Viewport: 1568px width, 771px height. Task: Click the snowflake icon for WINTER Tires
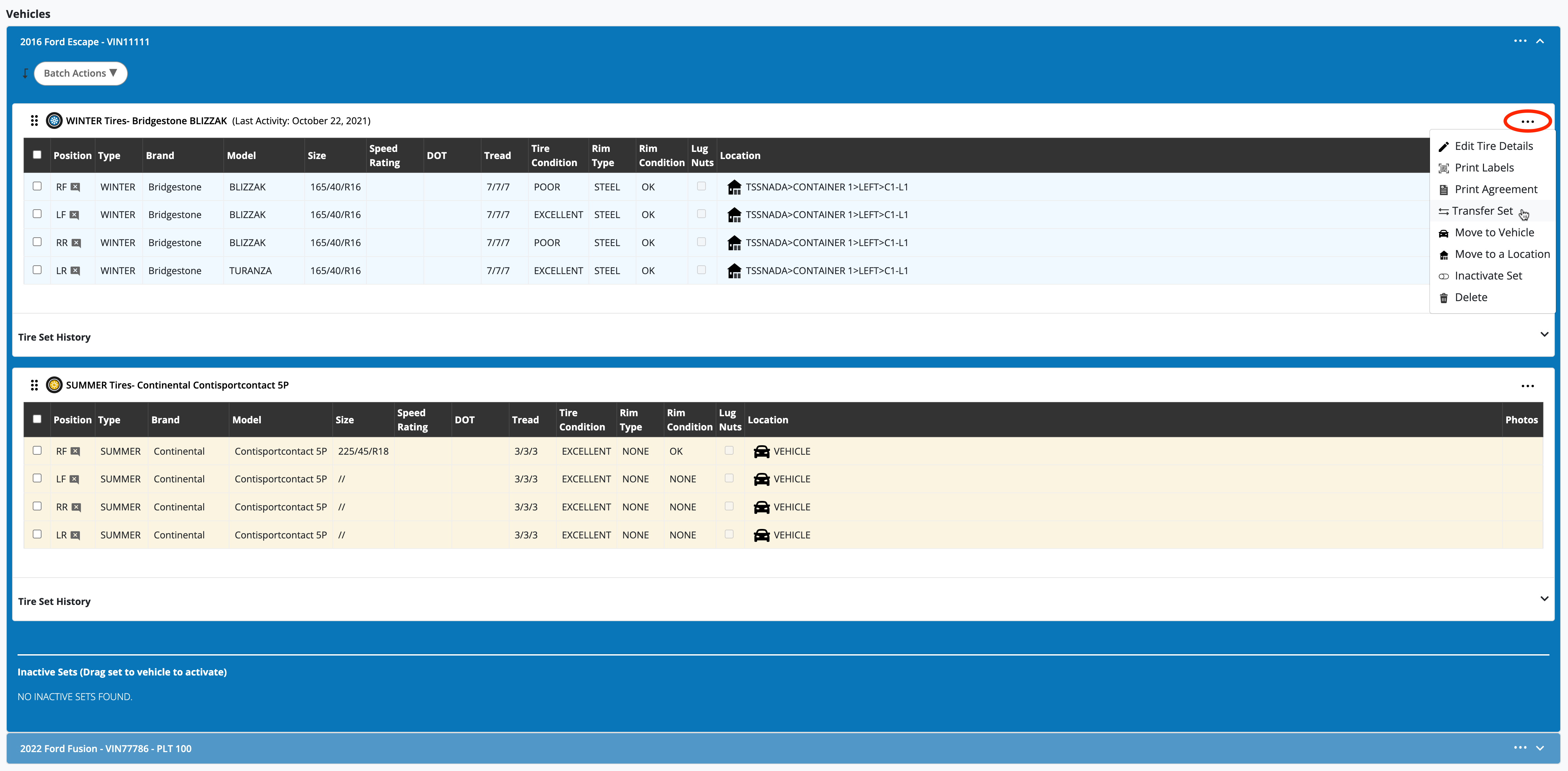[x=54, y=121]
